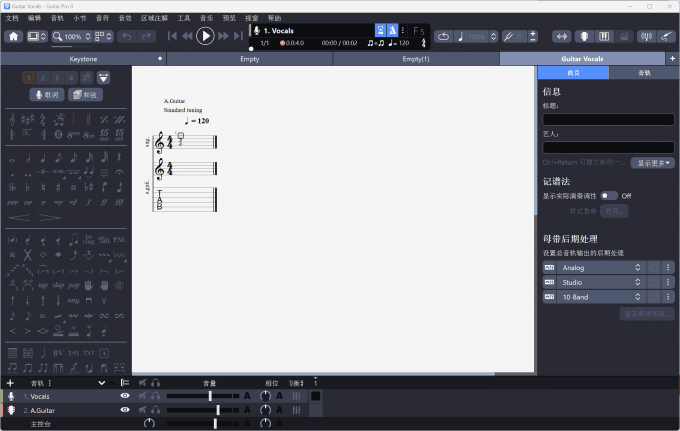This screenshot has height=431, width=680.
Task: Open the page layout grid dropdown
Action: [x=104, y=36]
